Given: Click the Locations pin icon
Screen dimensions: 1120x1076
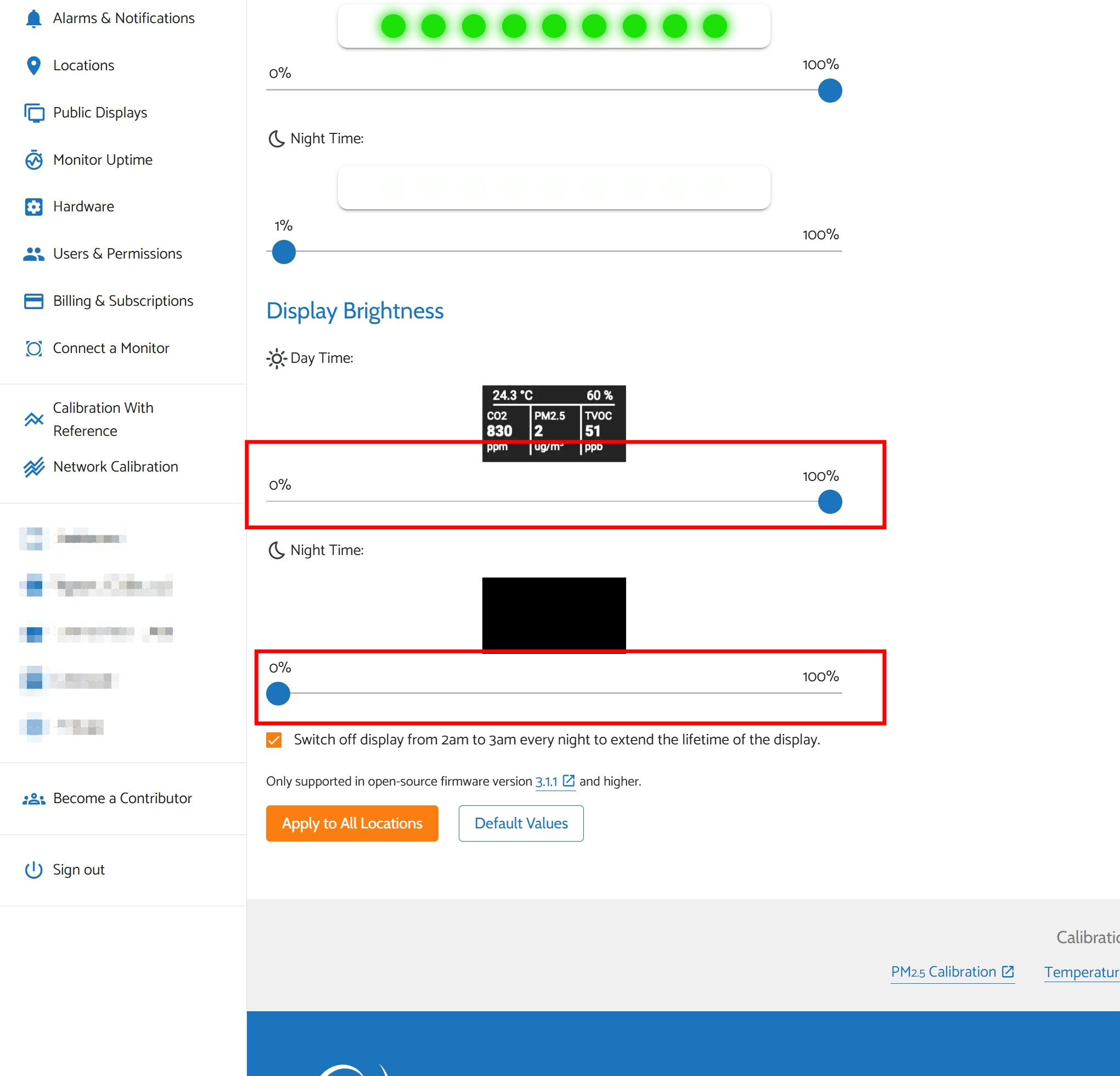Looking at the screenshot, I should [33, 66].
